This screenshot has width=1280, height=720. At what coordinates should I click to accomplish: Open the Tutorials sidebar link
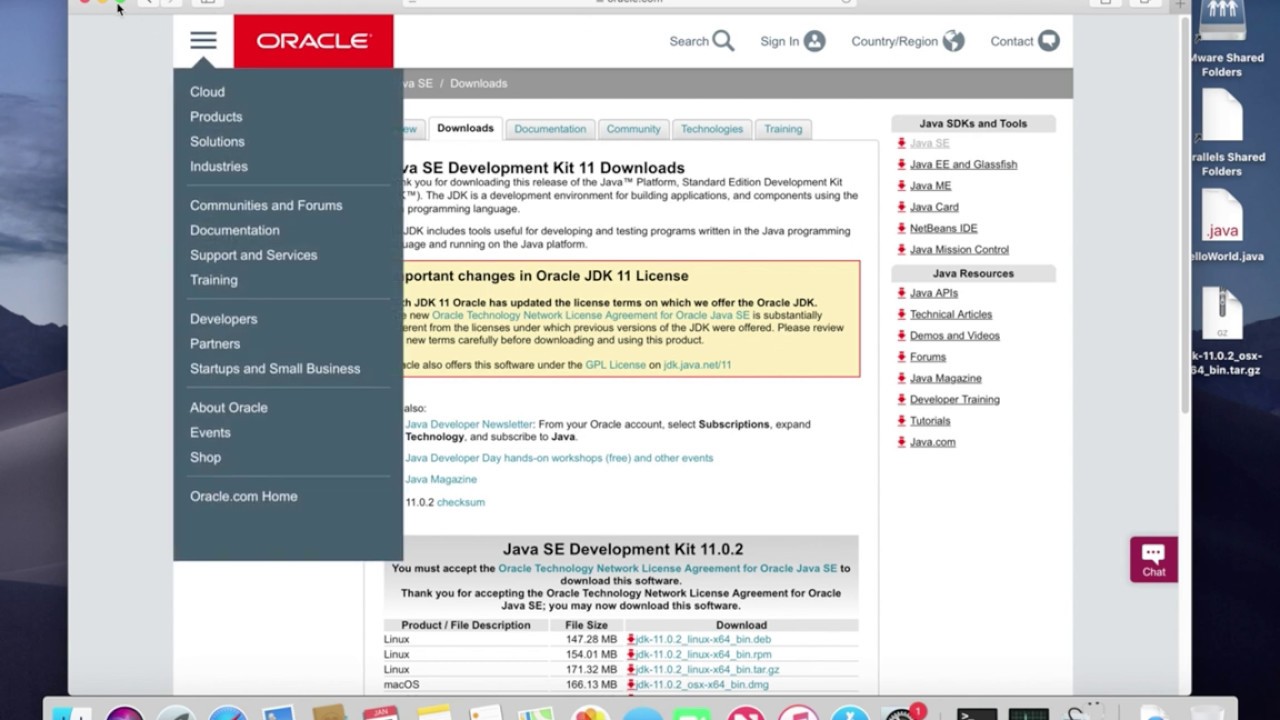[x=930, y=421]
